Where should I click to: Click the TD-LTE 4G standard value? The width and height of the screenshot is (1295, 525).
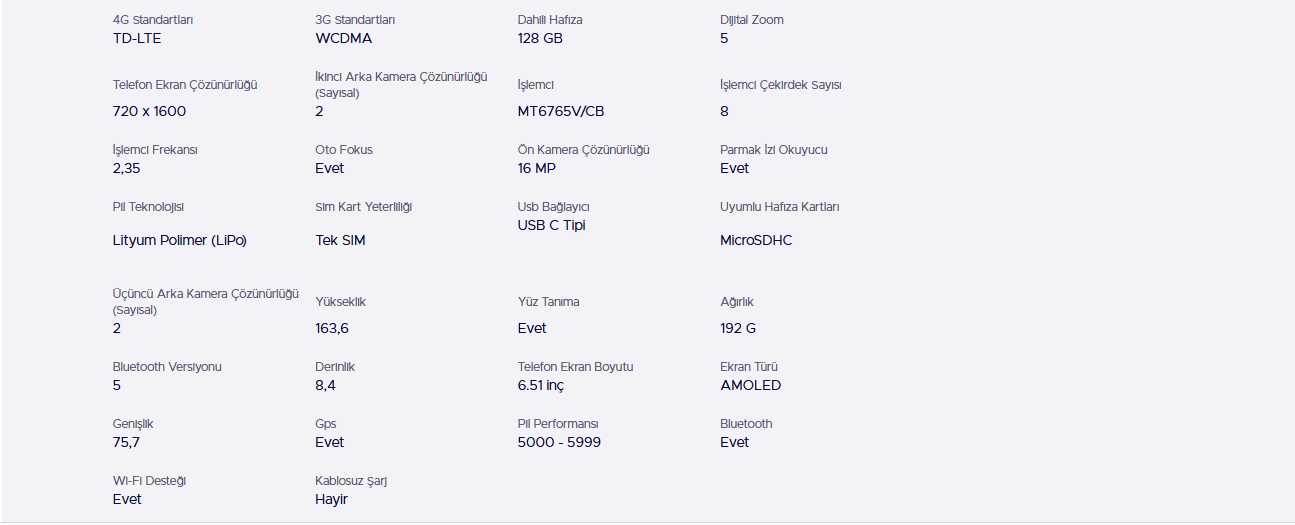click(x=137, y=39)
